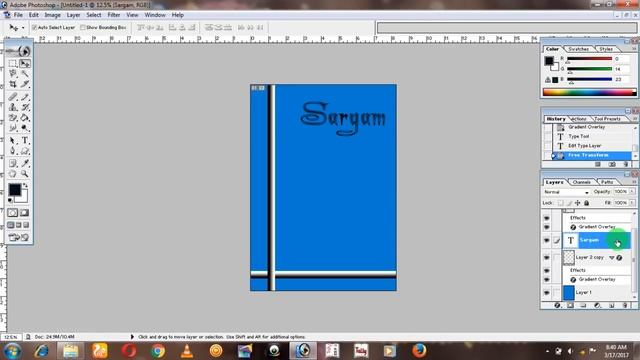Delete current state in History panel
Screen dimensions: 640x360
(x=626, y=164)
